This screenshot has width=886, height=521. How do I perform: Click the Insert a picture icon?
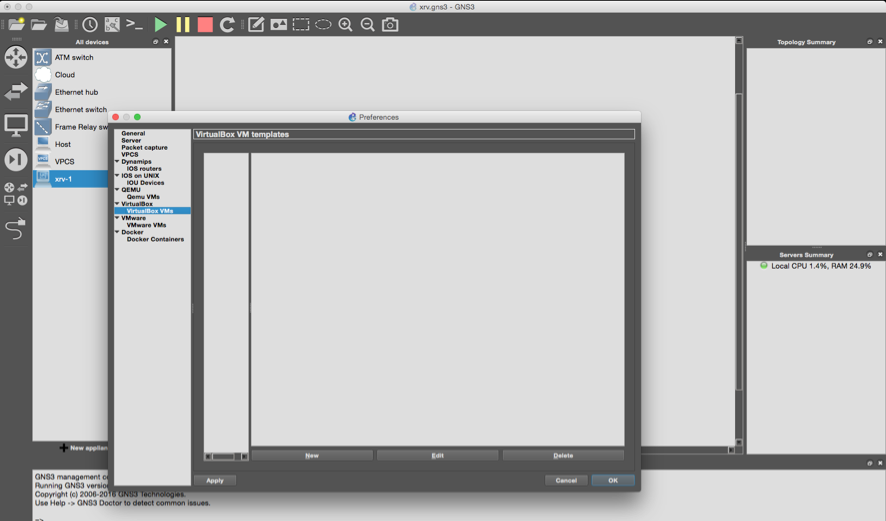tap(279, 24)
